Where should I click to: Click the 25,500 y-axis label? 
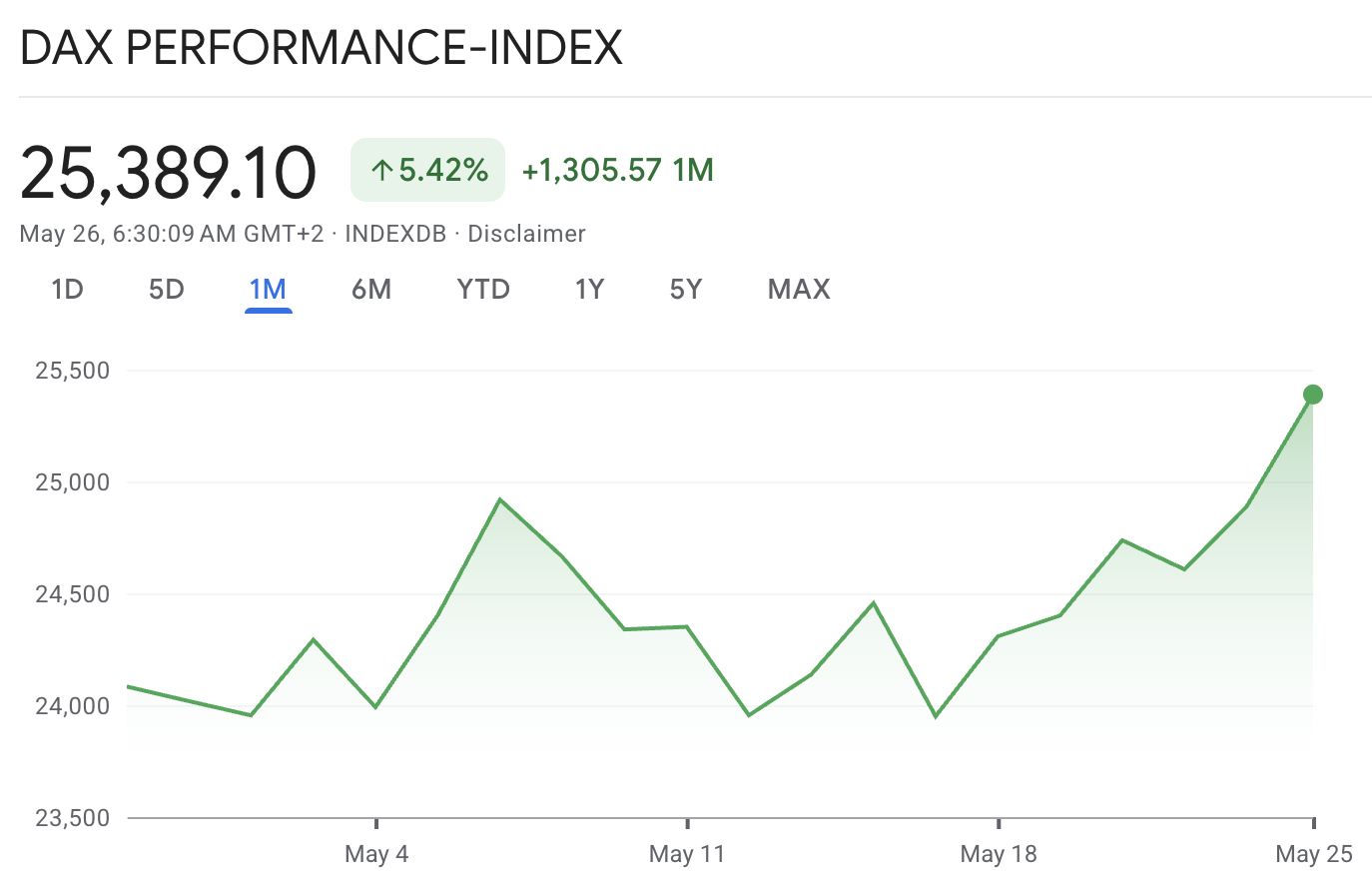click(72, 371)
